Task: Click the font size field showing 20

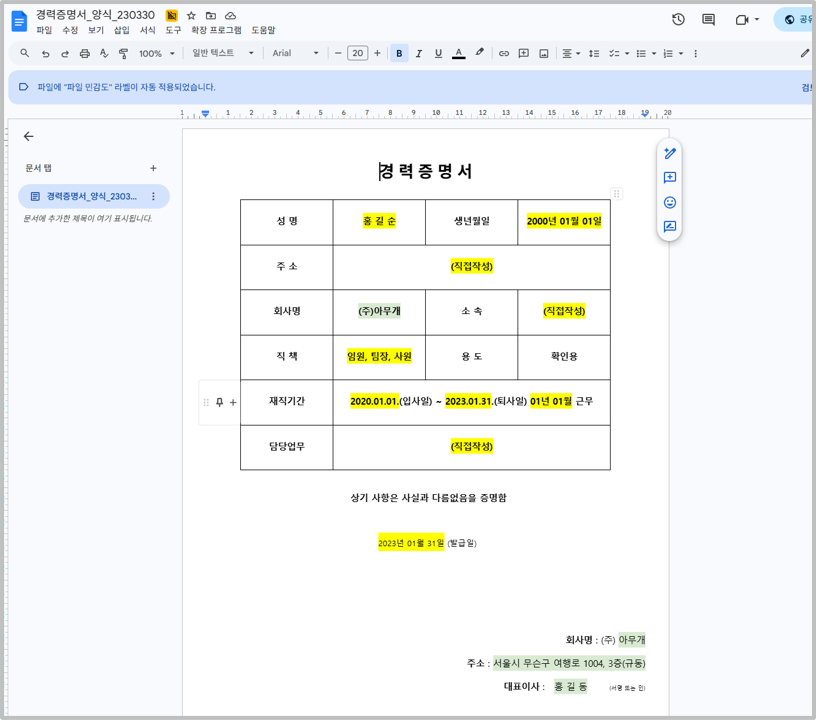Action: coord(358,53)
